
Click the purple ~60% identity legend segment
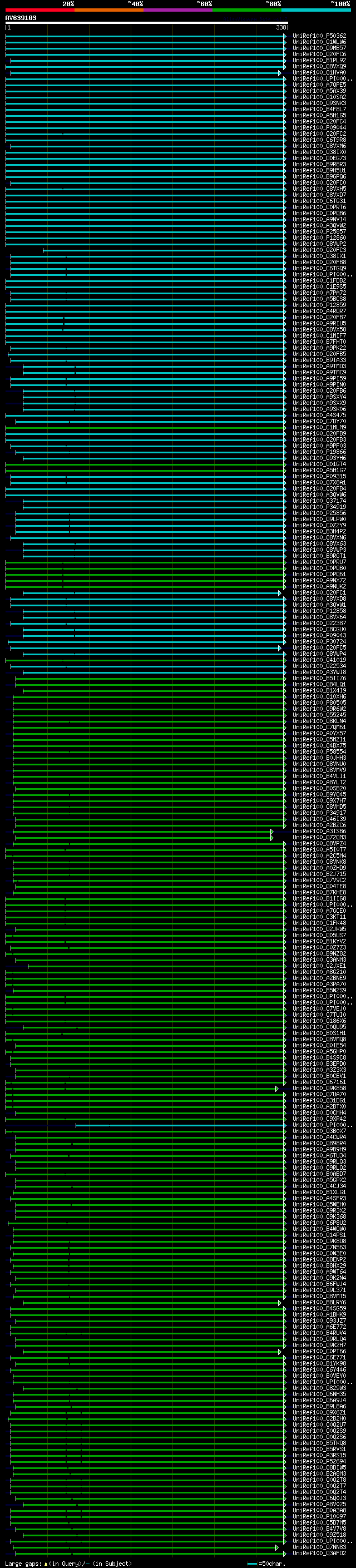coord(177,11)
